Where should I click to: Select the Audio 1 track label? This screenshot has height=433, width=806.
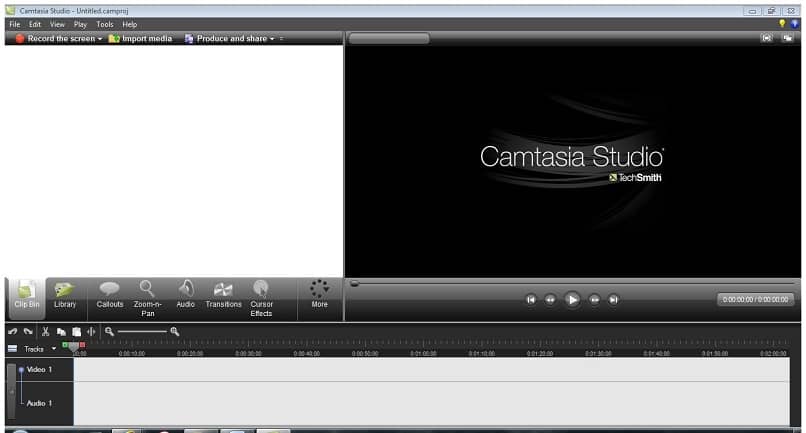pos(40,403)
